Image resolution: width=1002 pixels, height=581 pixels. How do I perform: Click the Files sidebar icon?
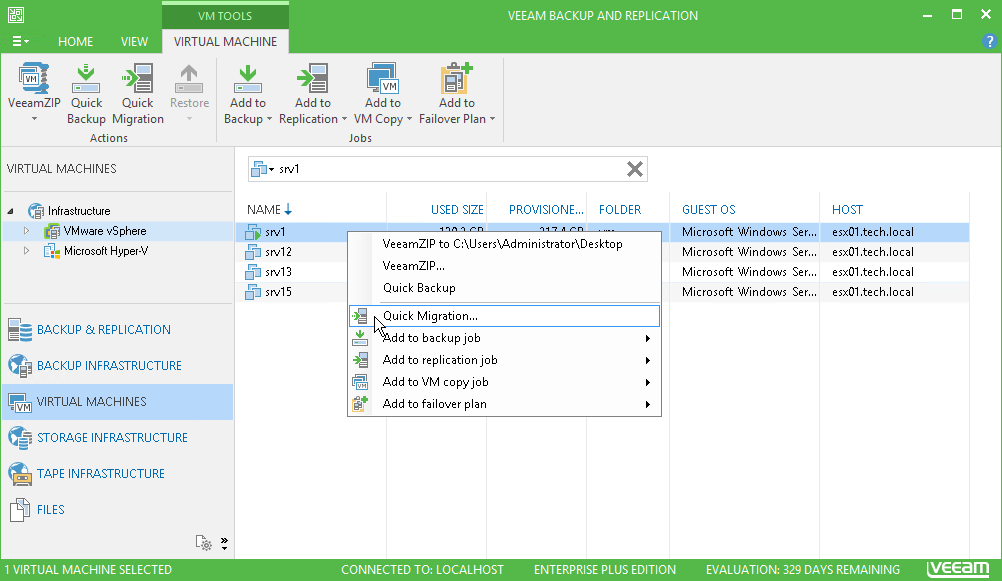20,509
